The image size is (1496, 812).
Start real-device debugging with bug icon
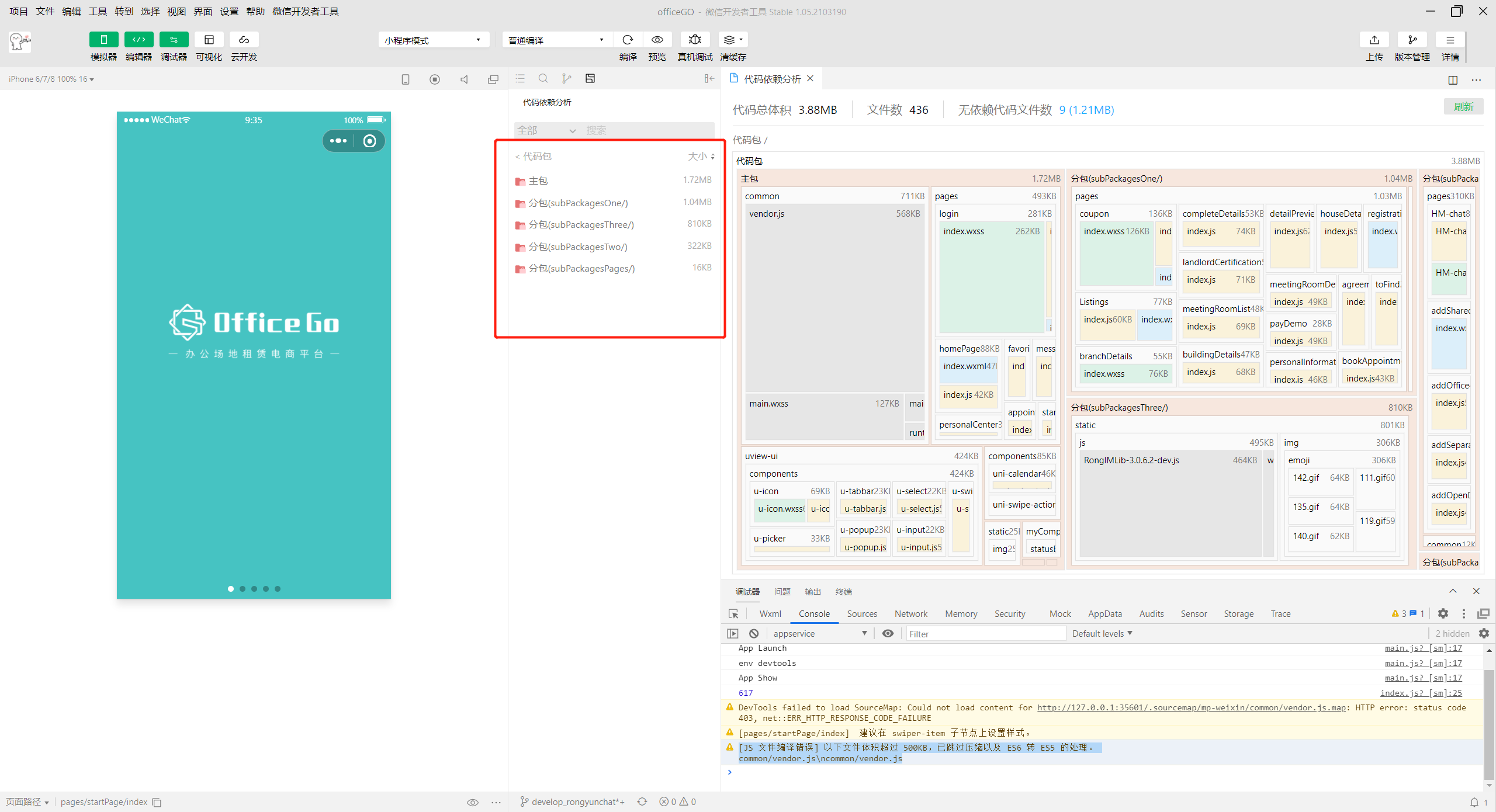click(x=694, y=40)
